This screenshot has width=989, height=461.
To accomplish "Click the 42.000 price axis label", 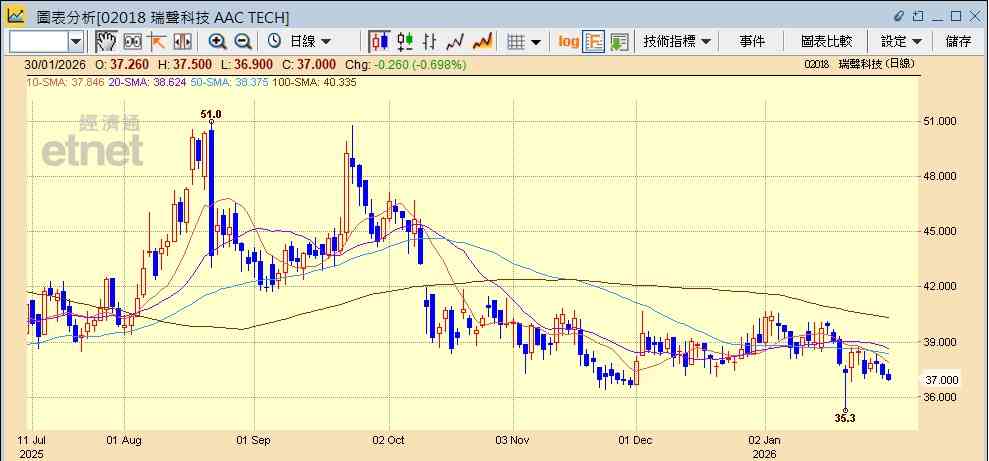I will pyautogui.click(x=941, y=286).
